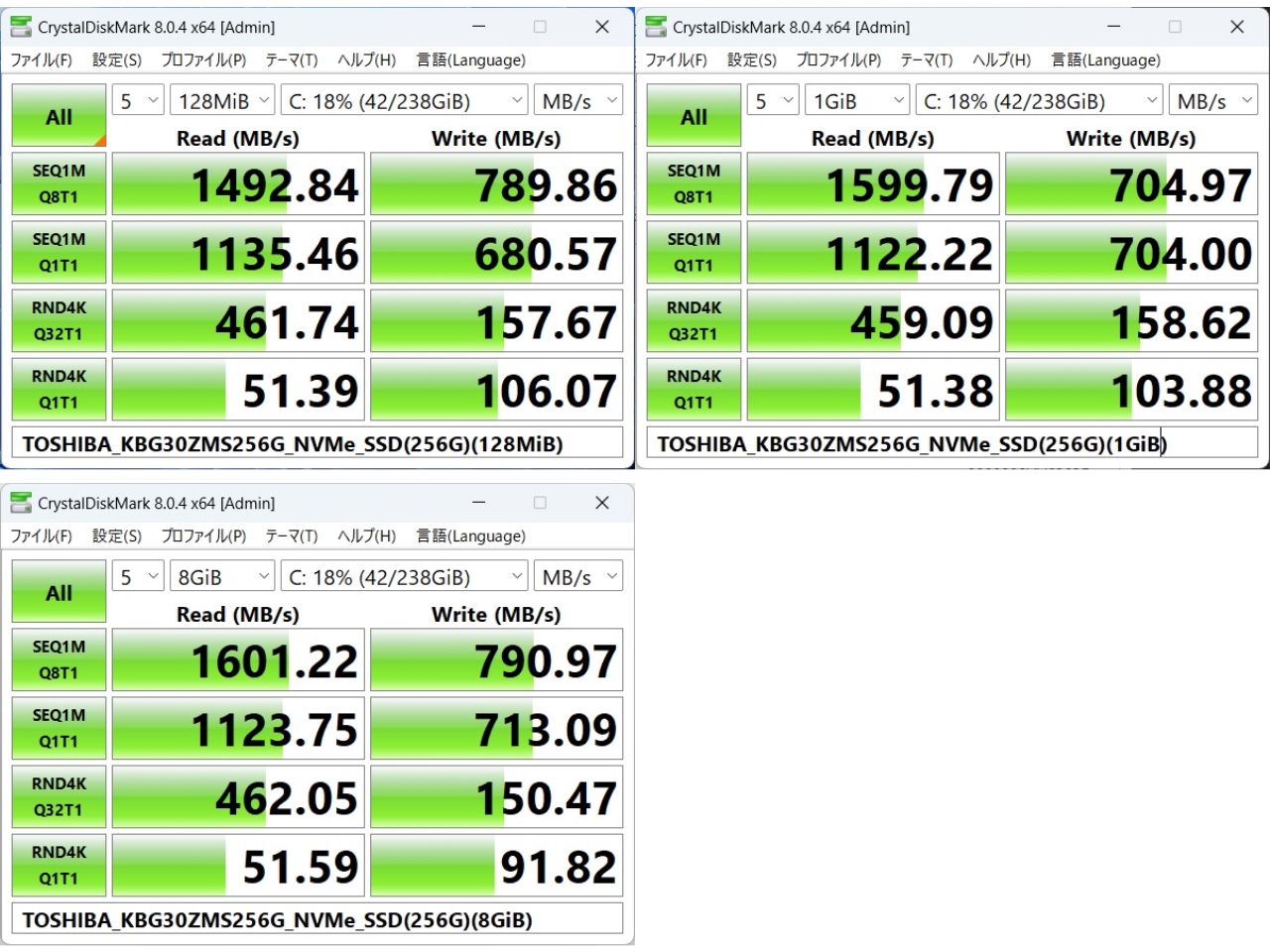Open the test count dropdown in the 128MiB window
The width and height of the screenshot is (1270, 952).
(x=138, y=101)
